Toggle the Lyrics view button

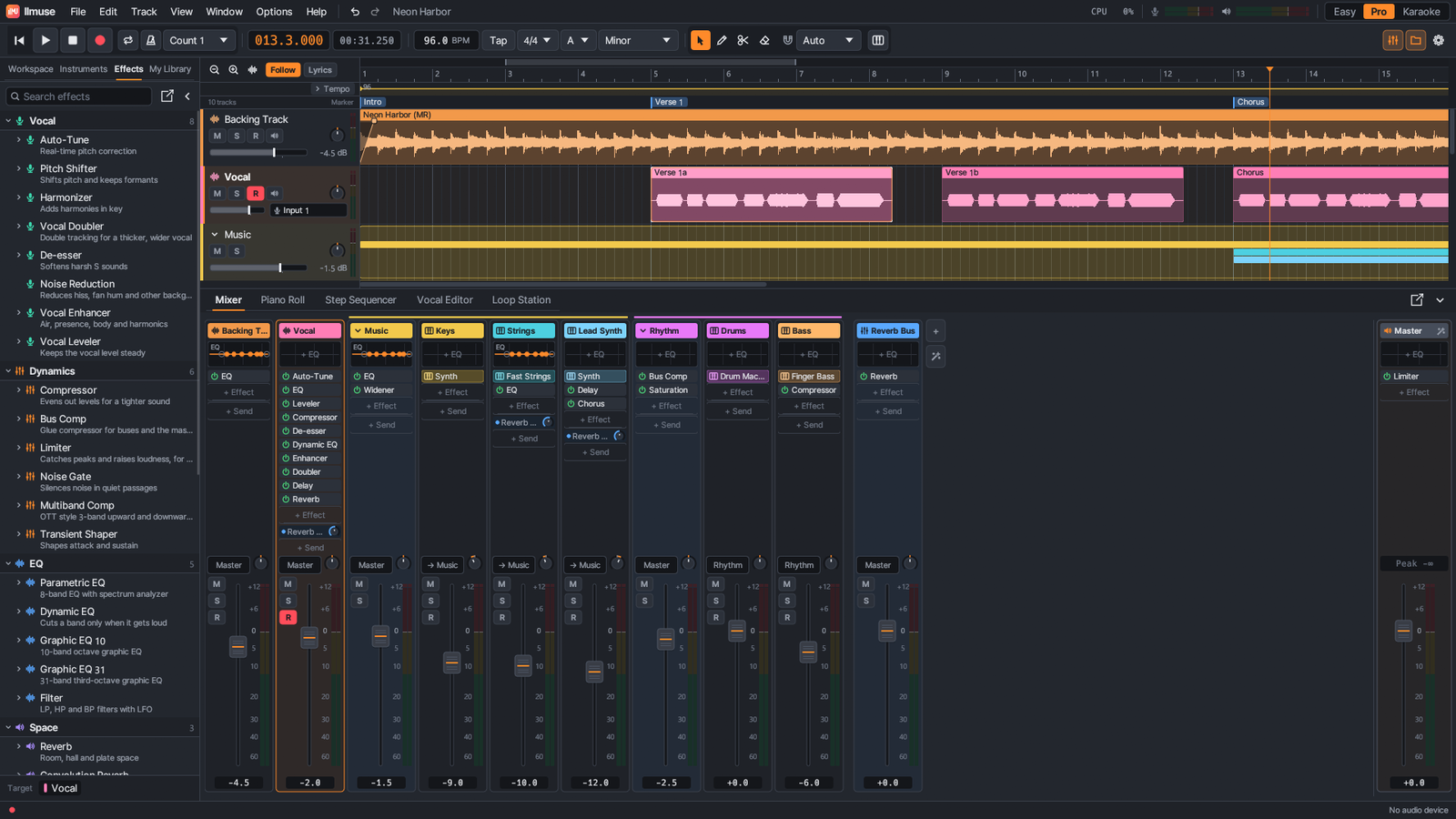tap(319, 70)
